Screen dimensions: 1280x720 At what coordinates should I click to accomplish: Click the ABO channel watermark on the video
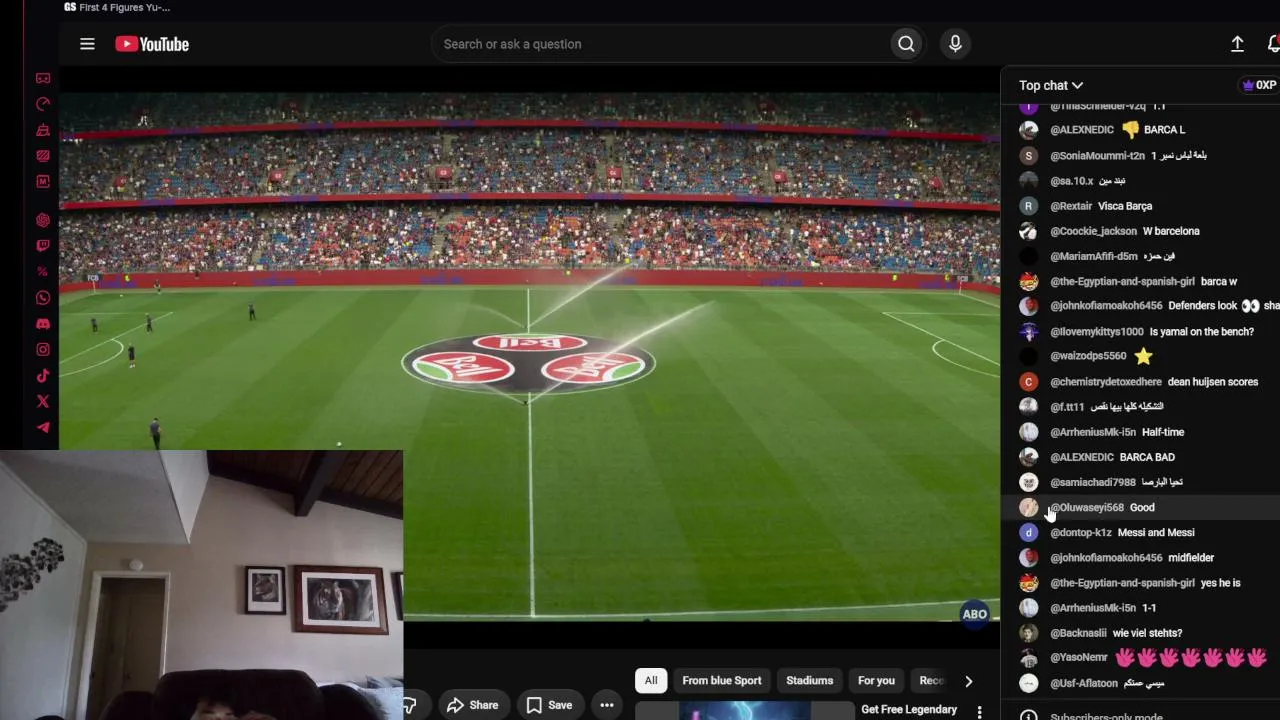pyautogui.click(x=974, y=614)
